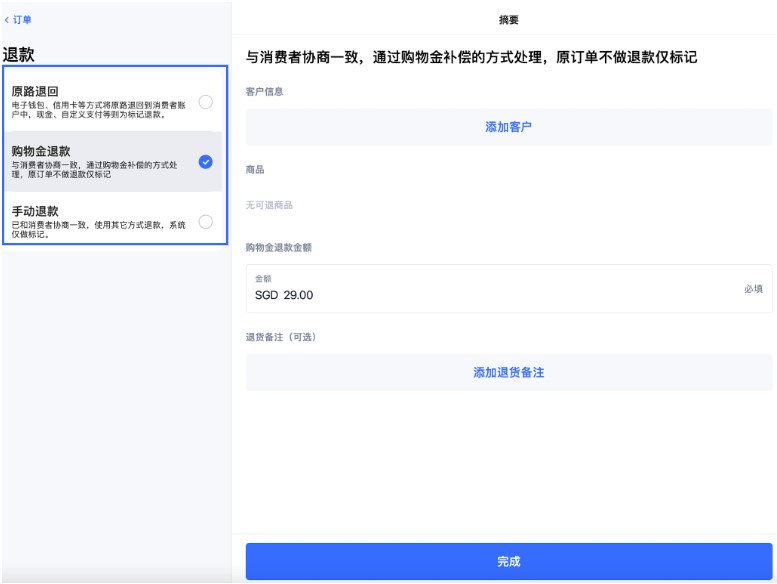Select the 原路退回 radio button
The height and width of the screenshot is (584, 777).
tap(205, 102)
